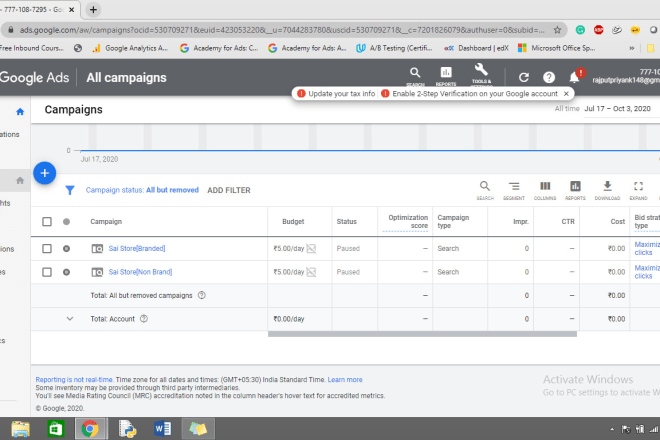
Task: Sort by the Optimization score column header
Action: (408, 221)
